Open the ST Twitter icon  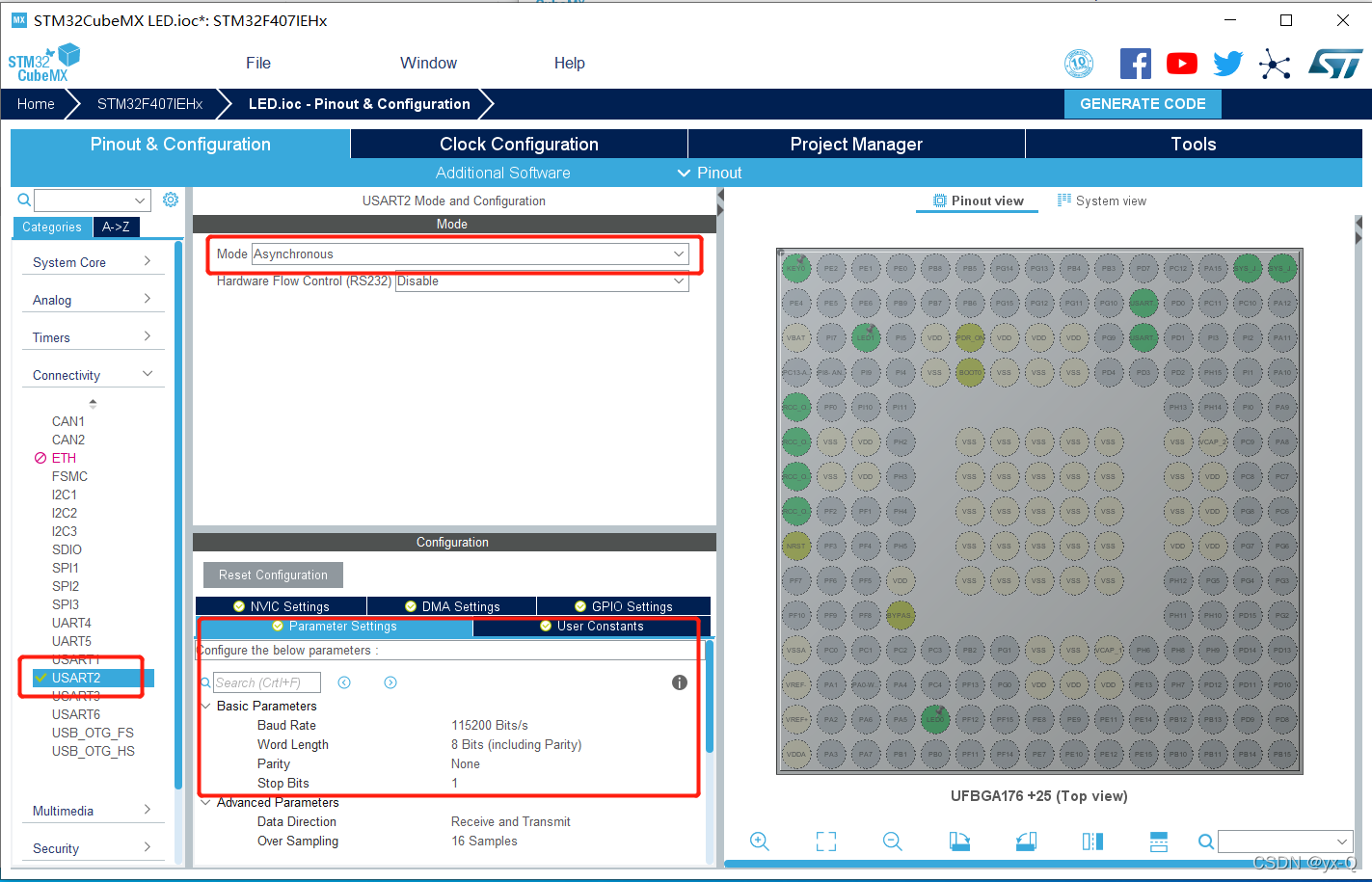click(1227, 64)
